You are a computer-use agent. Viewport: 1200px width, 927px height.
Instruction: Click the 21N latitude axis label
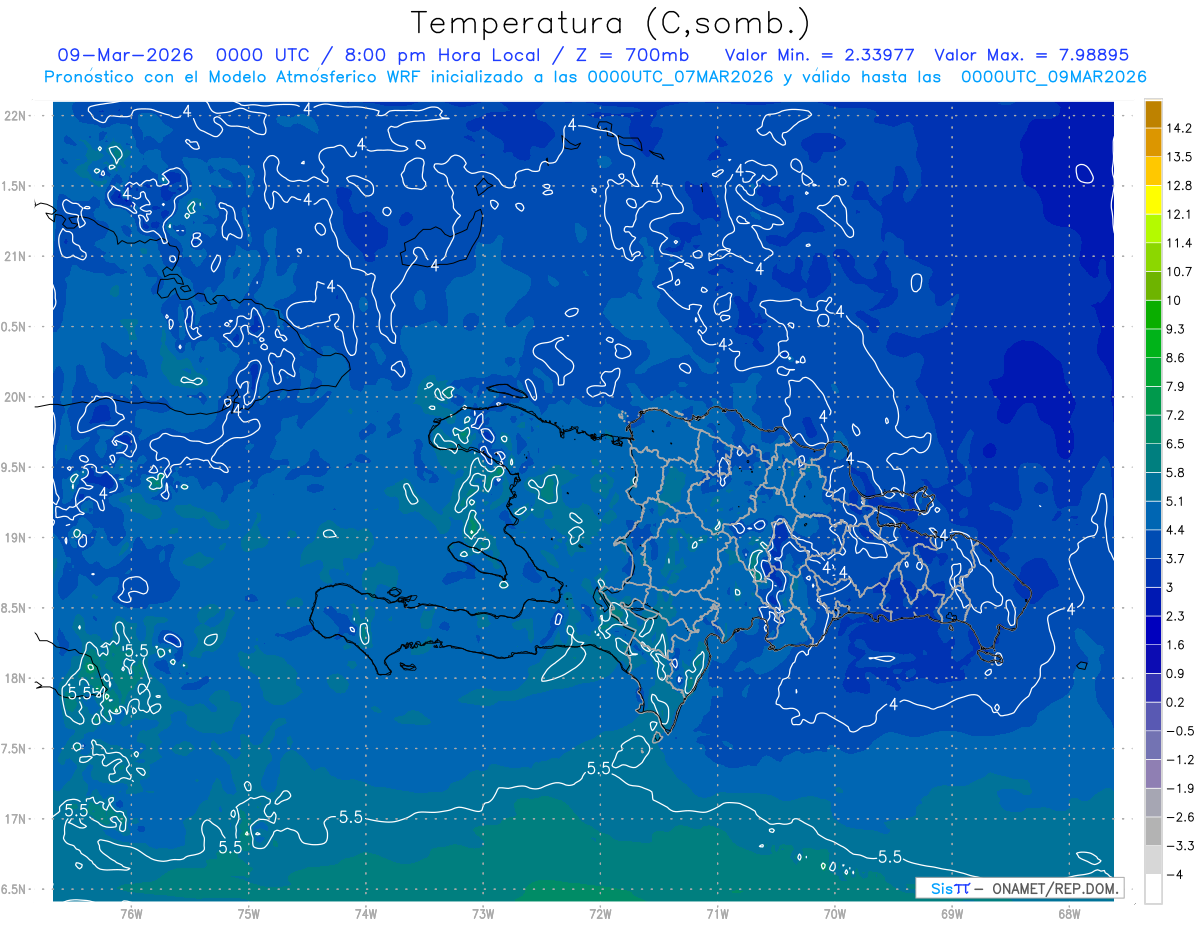[x=16, y=256]
